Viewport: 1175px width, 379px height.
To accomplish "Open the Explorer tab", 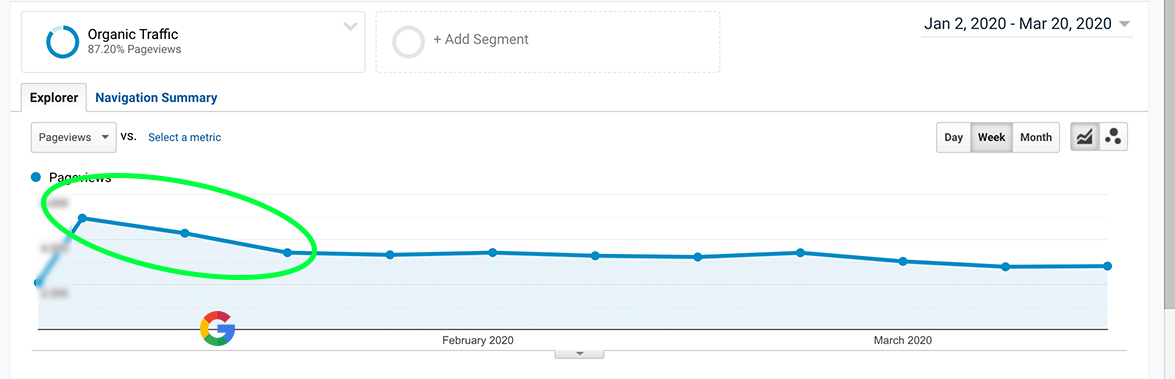I will click(53, 97).
